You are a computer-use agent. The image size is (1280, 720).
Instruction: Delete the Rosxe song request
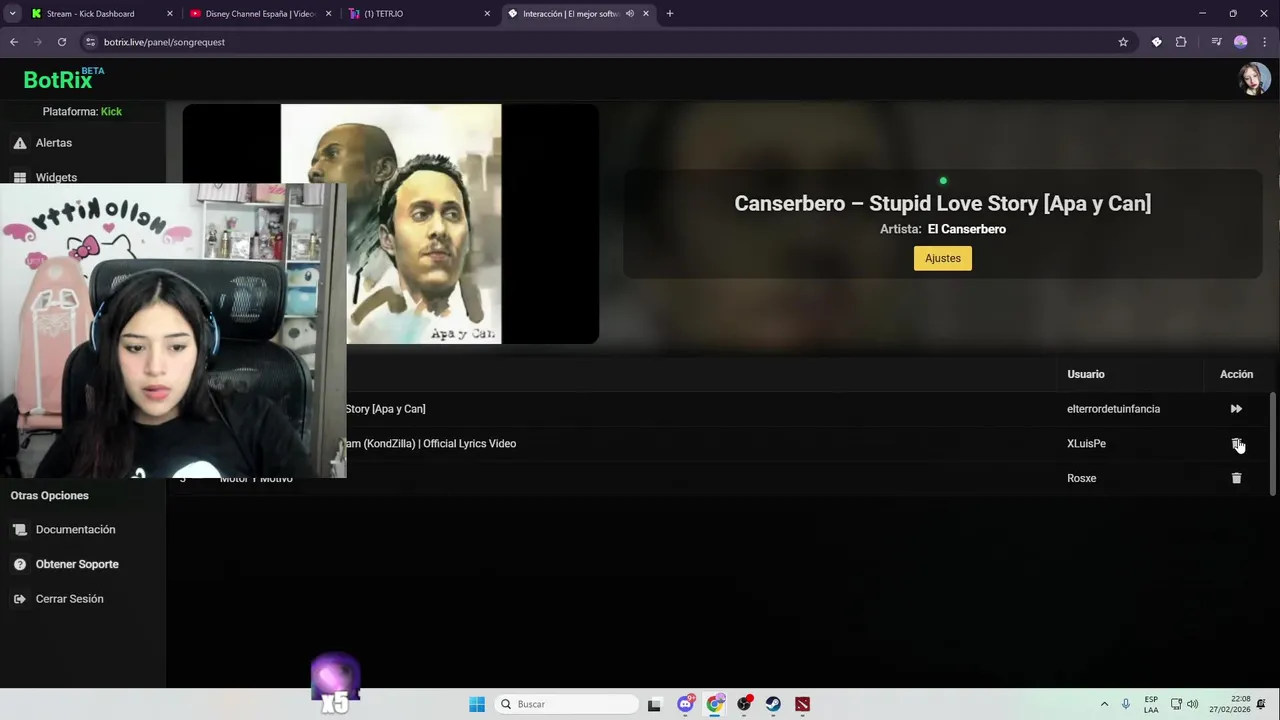point(1236,478)
